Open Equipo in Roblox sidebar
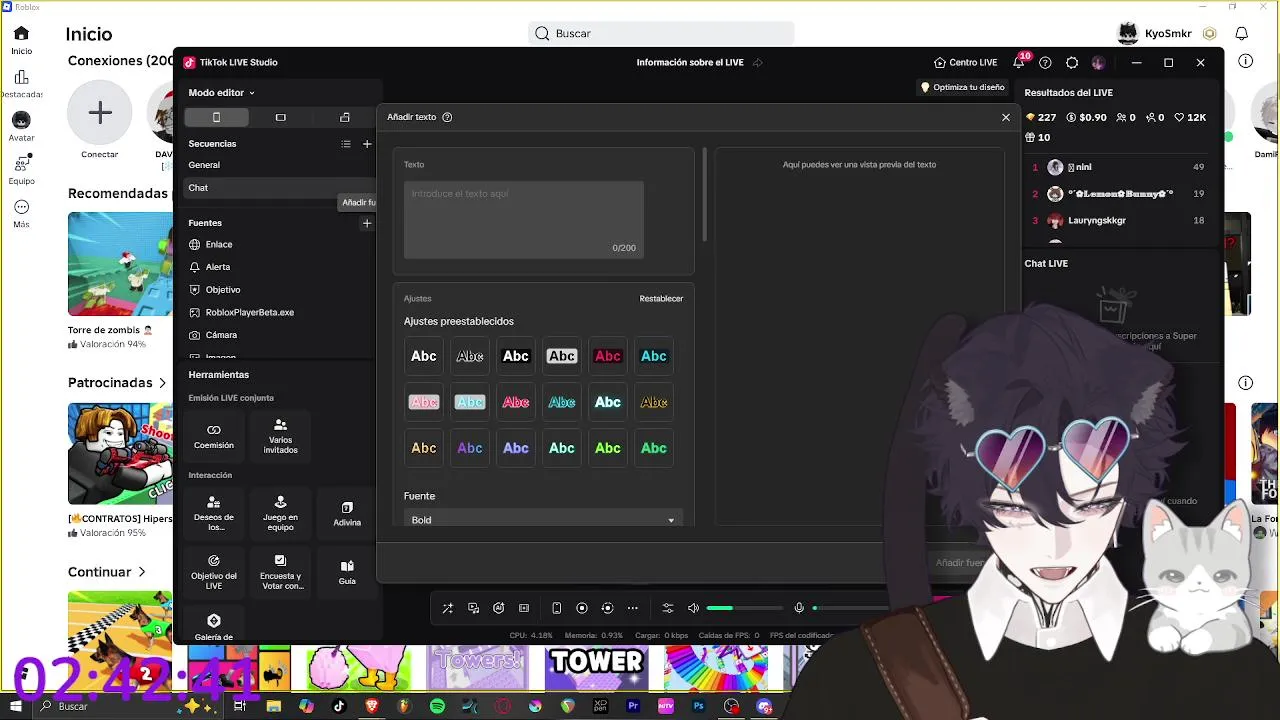The height and width of the screenshot is (720, 1280). click(21, 169)
